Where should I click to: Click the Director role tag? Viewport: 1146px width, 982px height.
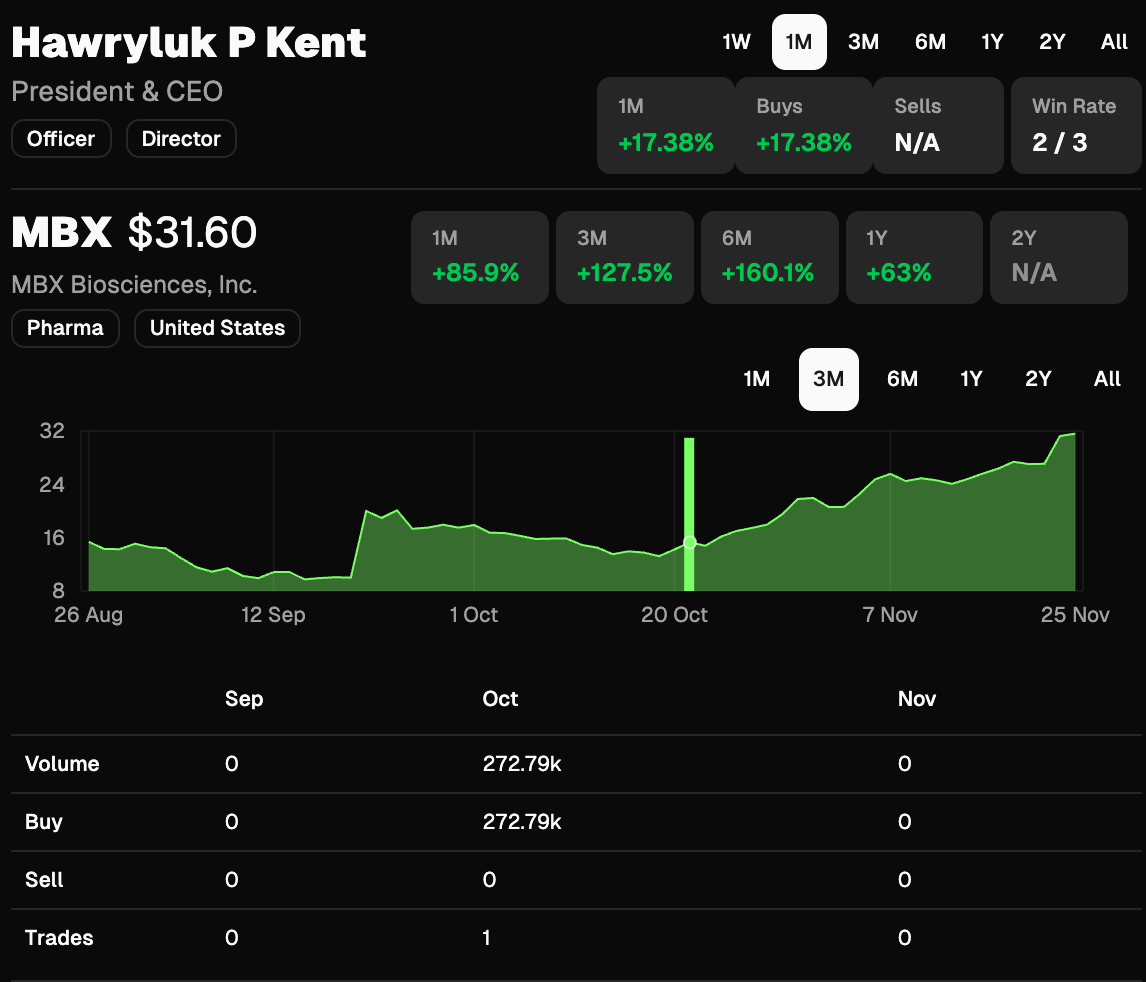pyautogui.click(x=181, y=139)
